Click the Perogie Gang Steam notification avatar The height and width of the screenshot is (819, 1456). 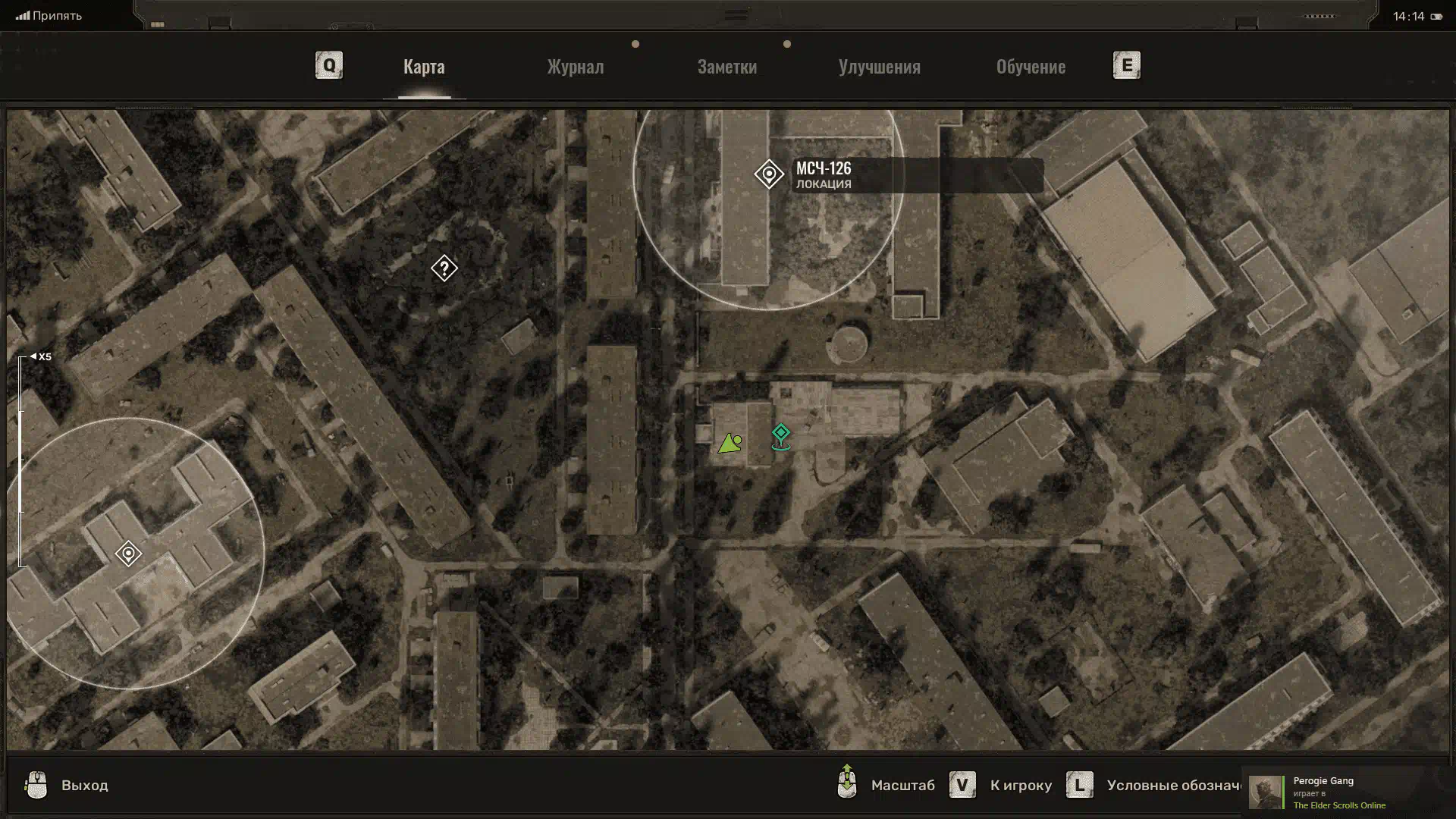pyautogui.click(x=1265, y=792)
